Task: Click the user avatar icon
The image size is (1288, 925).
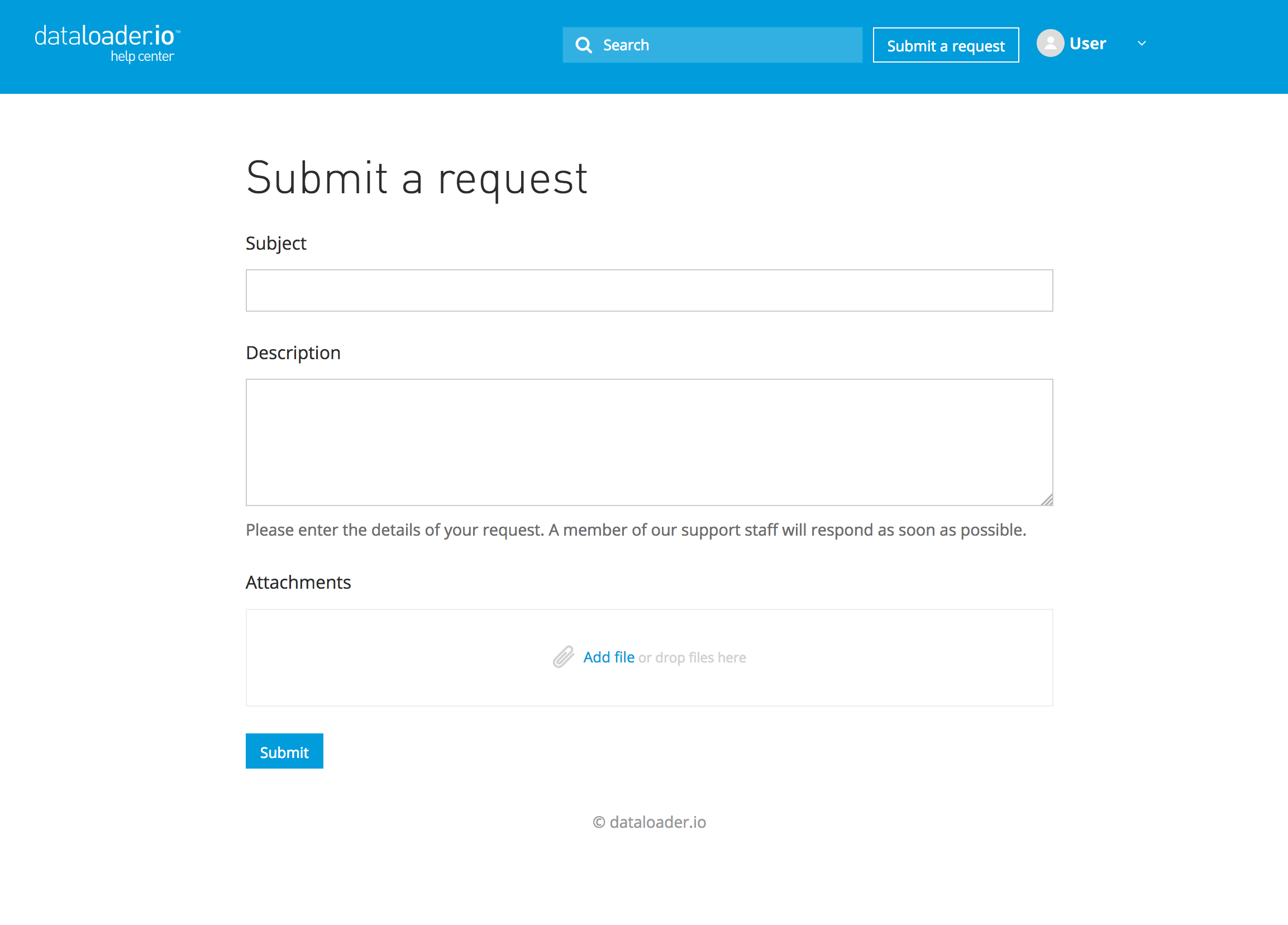Action: 1050,43
